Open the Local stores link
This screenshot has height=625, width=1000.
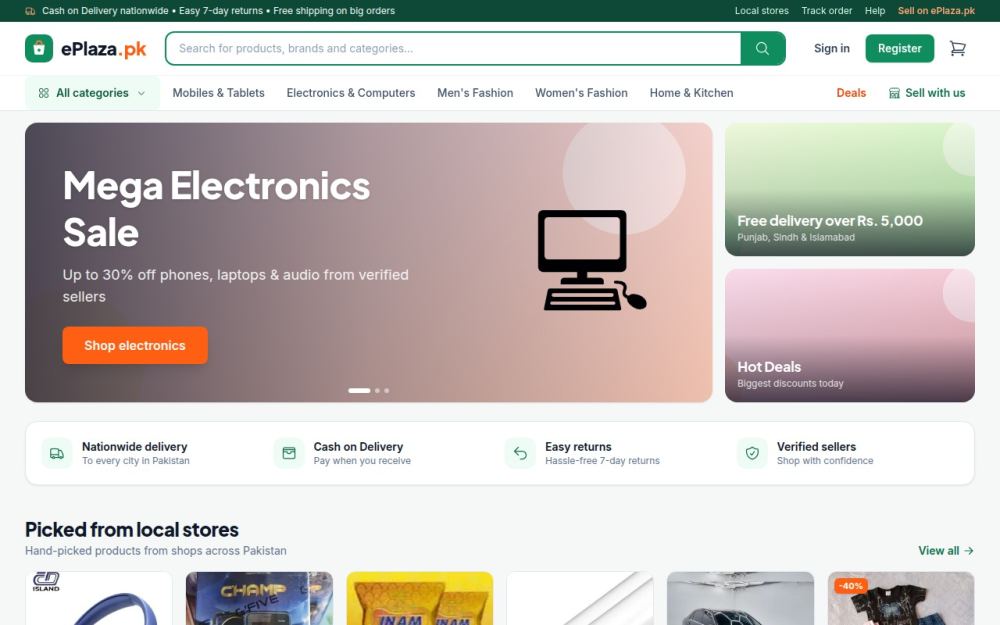(761, 11)
